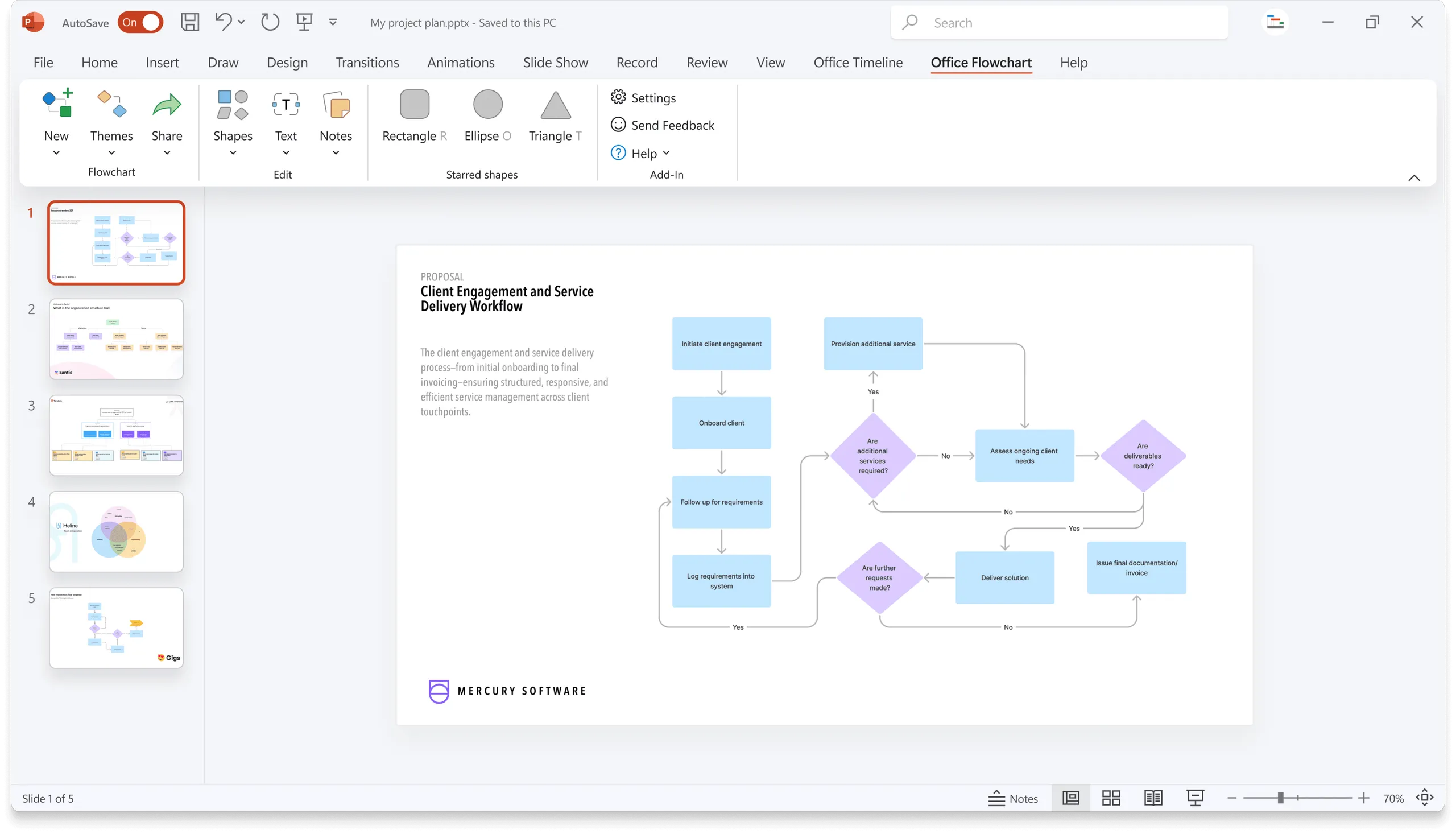Click the green Share arrow icon
The image size is (1456, 834).
pyautogui.click(x=167, y=104)
